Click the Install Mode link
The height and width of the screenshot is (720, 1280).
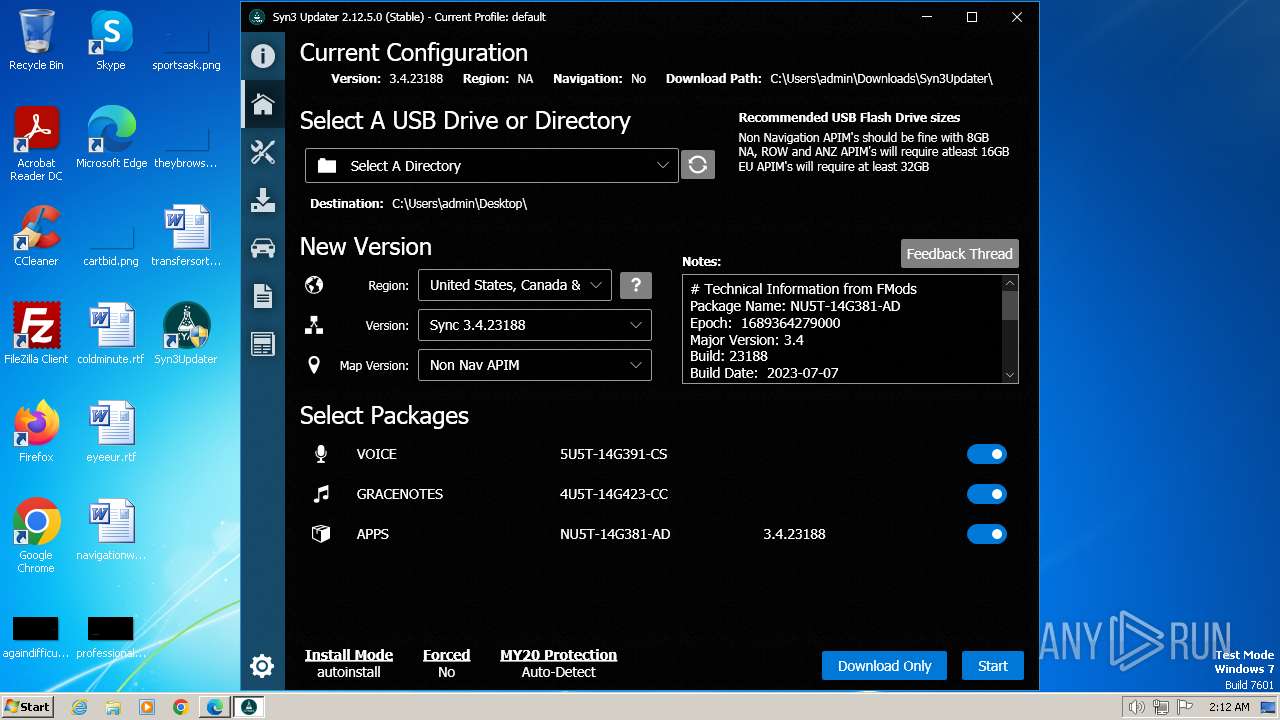tap(349, 655)
